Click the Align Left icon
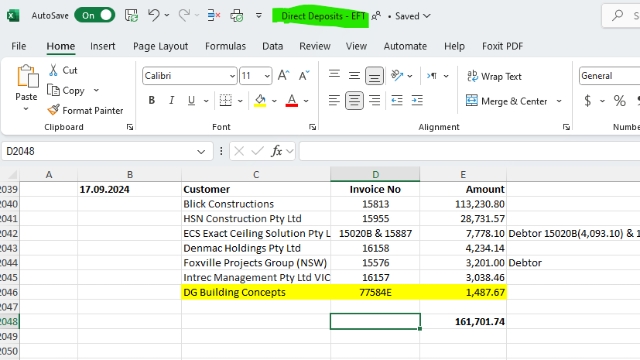This screenshot has height=360, width=640. point(334,100)
